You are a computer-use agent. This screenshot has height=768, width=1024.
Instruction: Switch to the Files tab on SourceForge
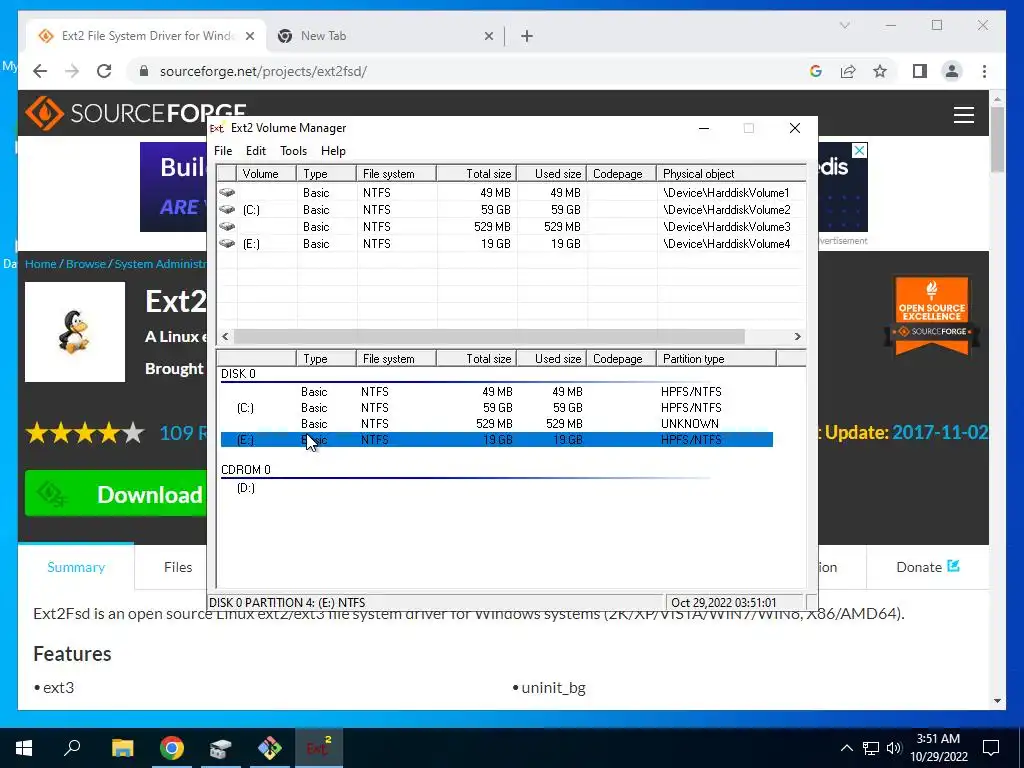[x=178, y=567]
